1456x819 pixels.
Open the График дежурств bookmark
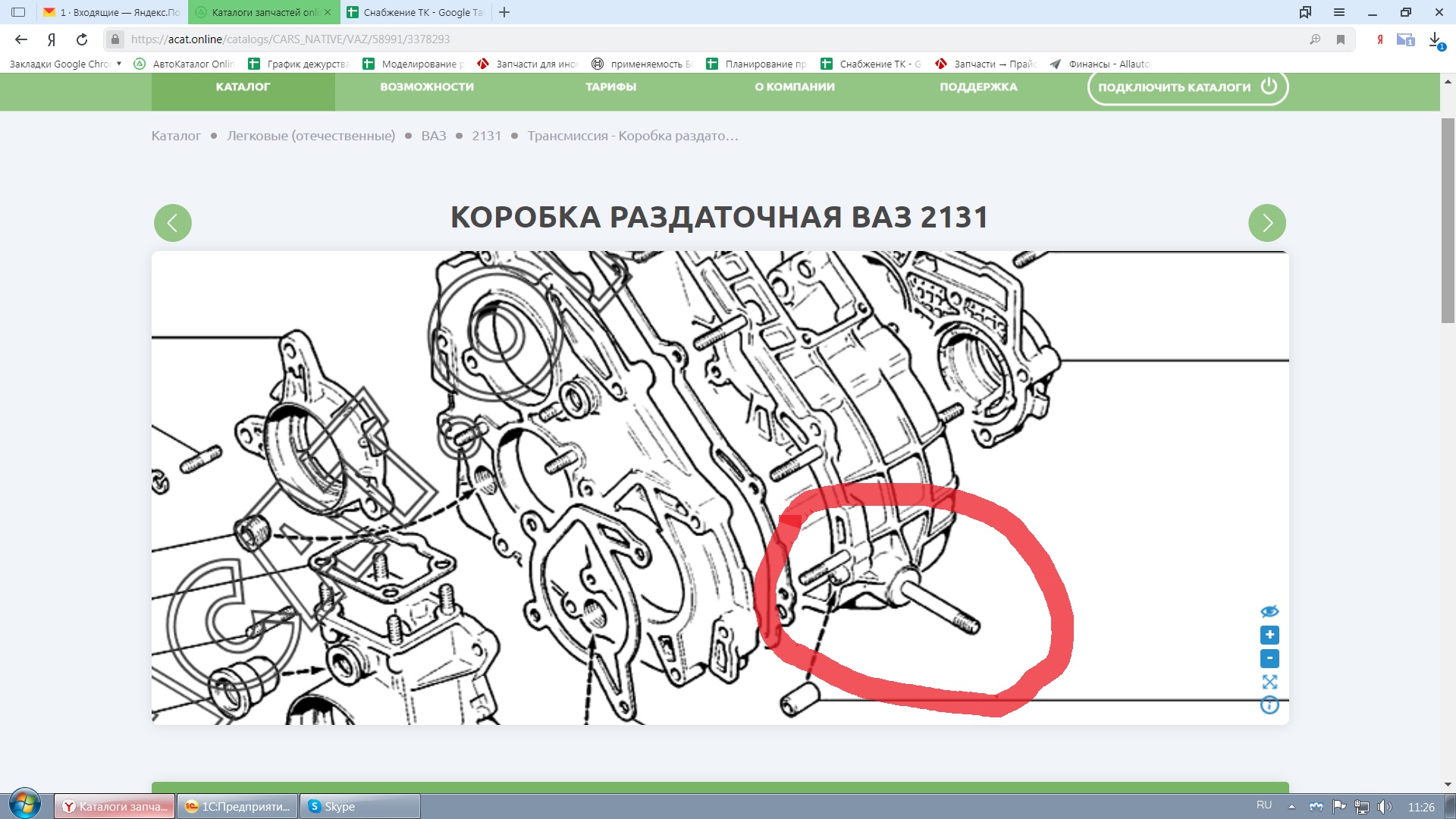[x=299, y=64]
